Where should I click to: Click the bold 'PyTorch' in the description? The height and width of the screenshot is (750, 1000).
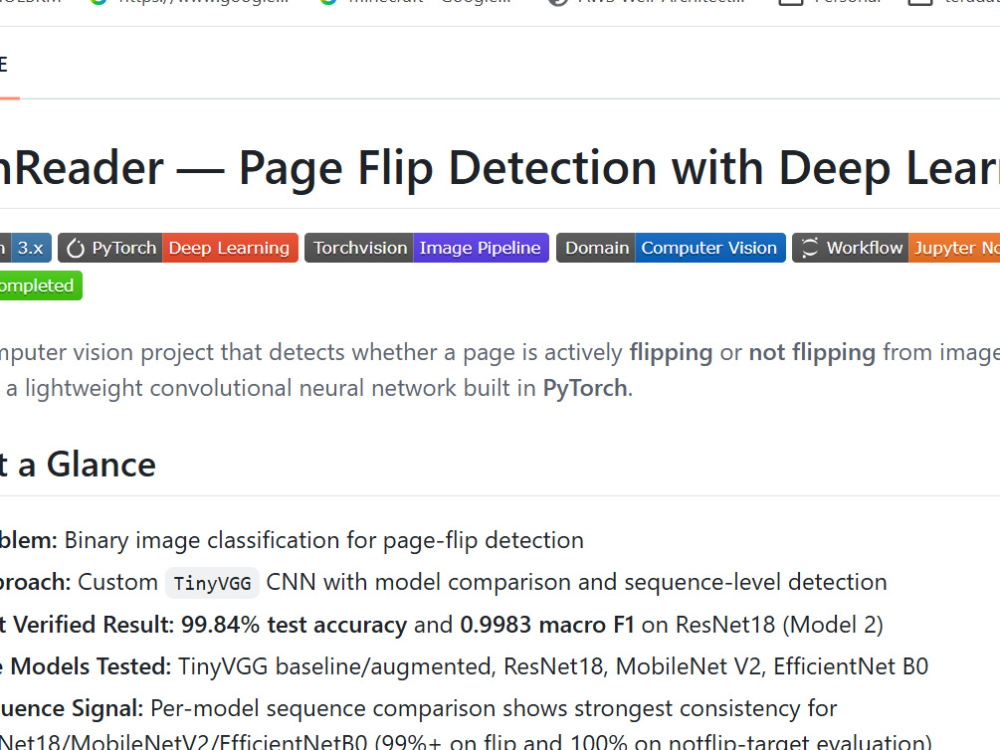585,388
